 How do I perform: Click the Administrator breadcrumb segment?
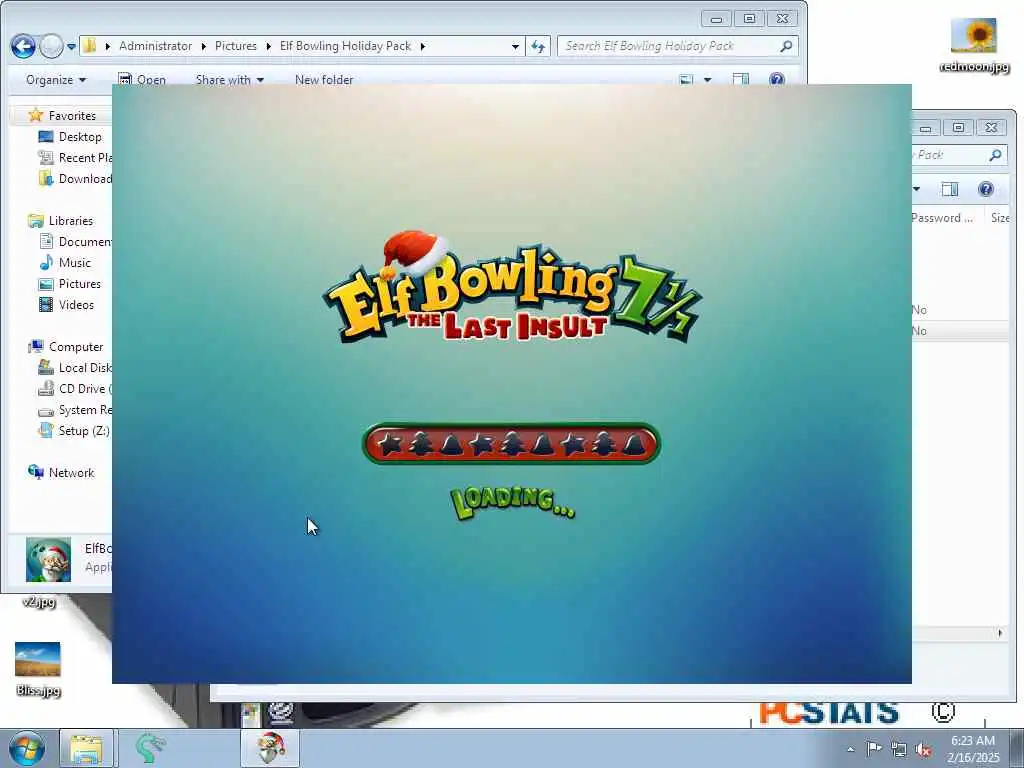[155, 46]
